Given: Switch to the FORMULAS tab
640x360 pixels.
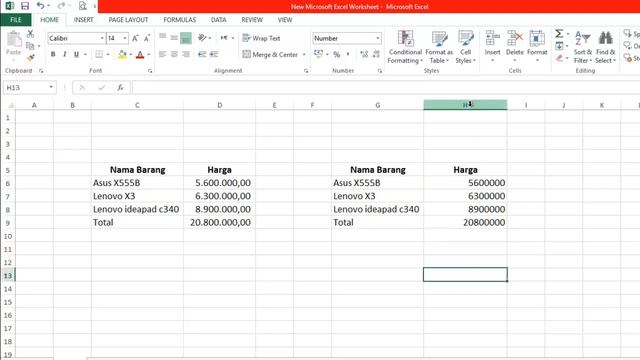Looking at the screenshot, I should [x=180, y=20].
